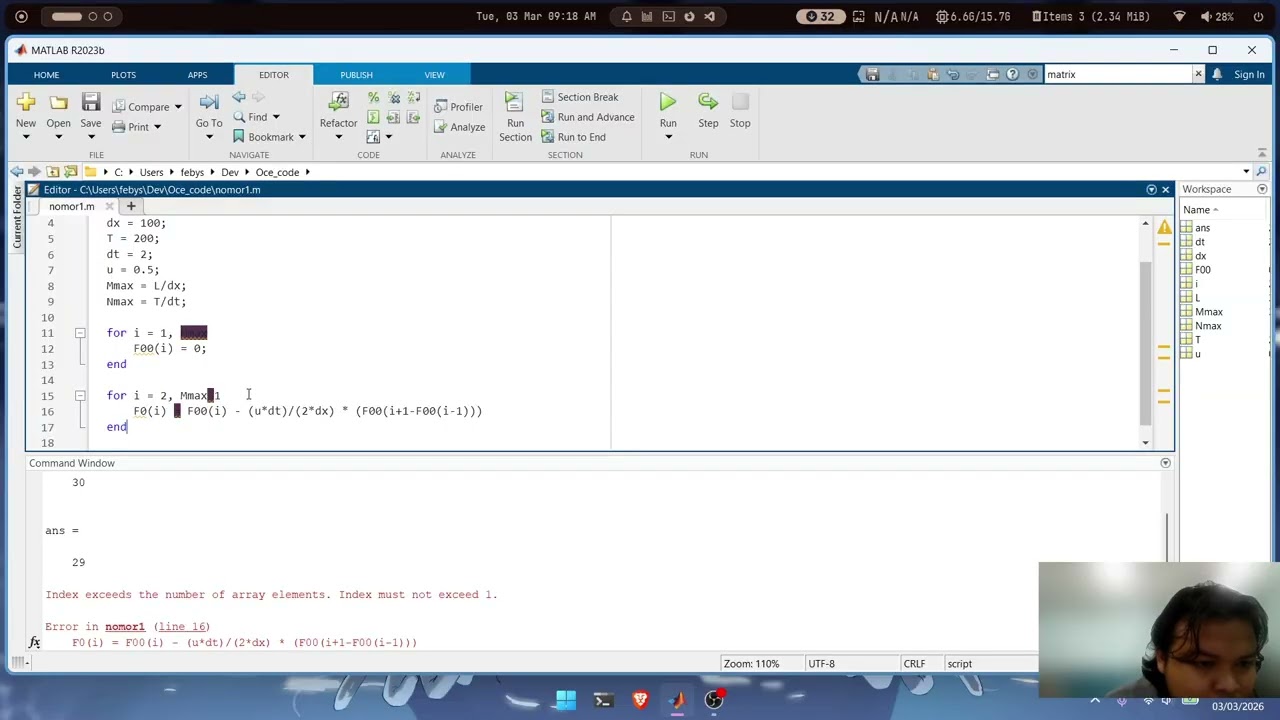Click the Open folder icon
The height and width of the screenshot is (720, 1280).
pyautogui.click(x=58, y=102)
